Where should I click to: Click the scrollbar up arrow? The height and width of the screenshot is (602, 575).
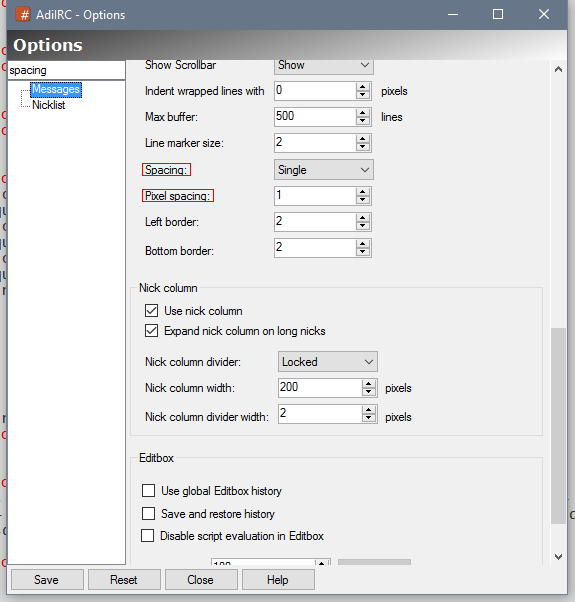click(x=558, y=69)
